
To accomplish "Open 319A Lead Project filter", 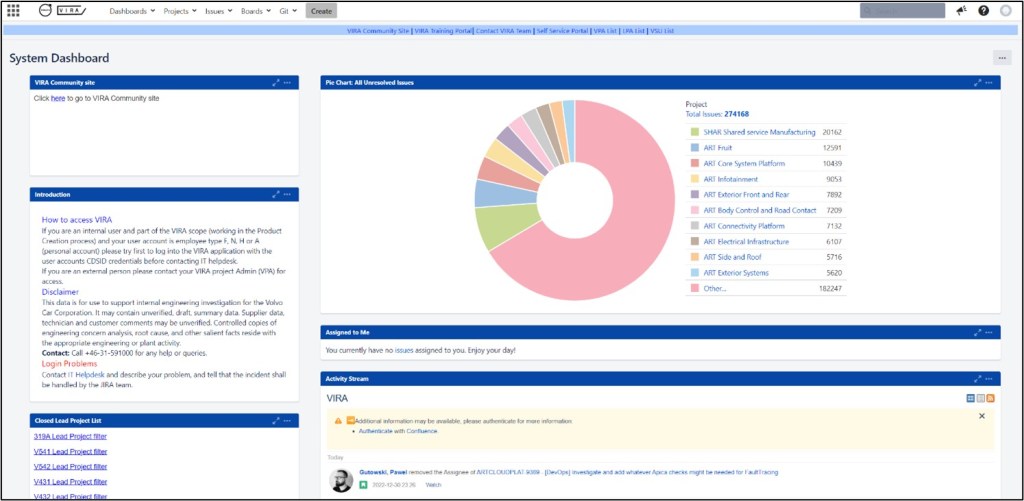I will click(x=70, y=436).
